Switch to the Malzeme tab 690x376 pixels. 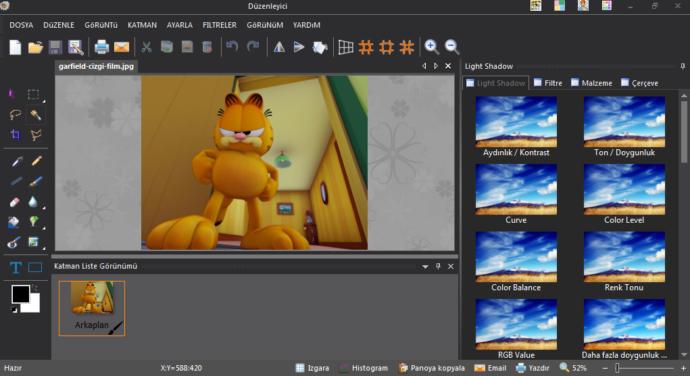click(591, 83)
